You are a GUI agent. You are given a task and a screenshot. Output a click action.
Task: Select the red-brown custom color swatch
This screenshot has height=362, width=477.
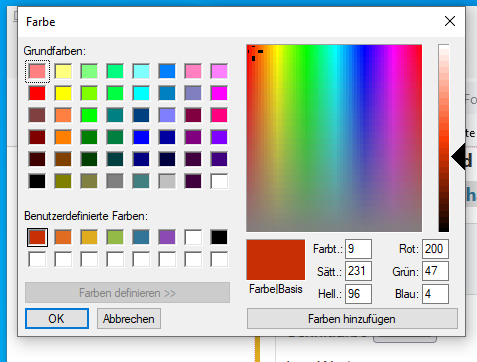(37, 238)
